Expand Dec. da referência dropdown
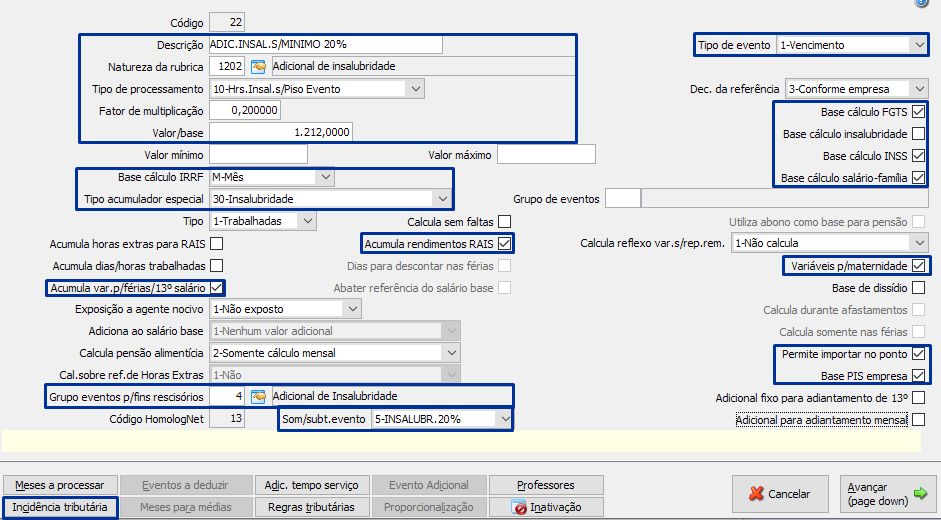This screenshot has width=941, height=520. (x=856, y=89)
